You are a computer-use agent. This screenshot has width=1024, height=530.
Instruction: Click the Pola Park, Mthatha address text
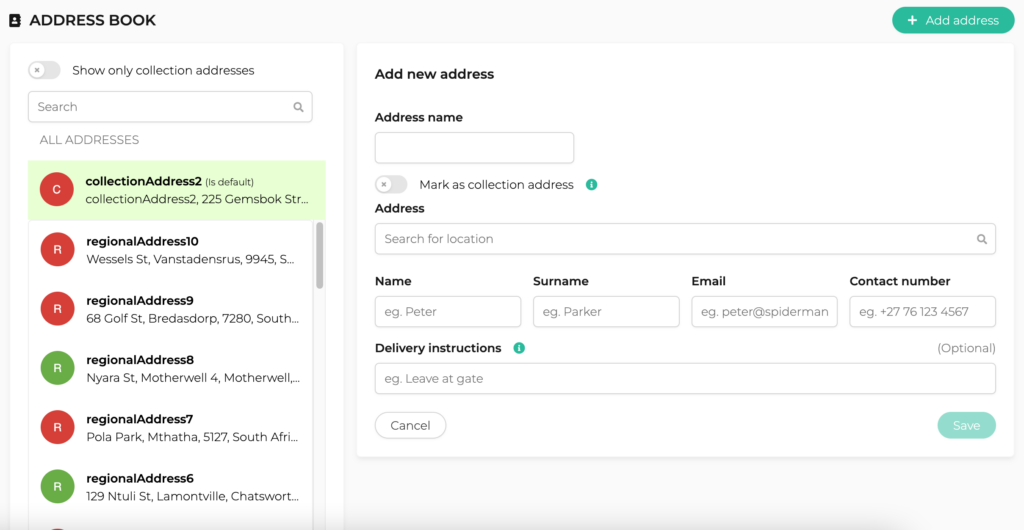point(192,437)
